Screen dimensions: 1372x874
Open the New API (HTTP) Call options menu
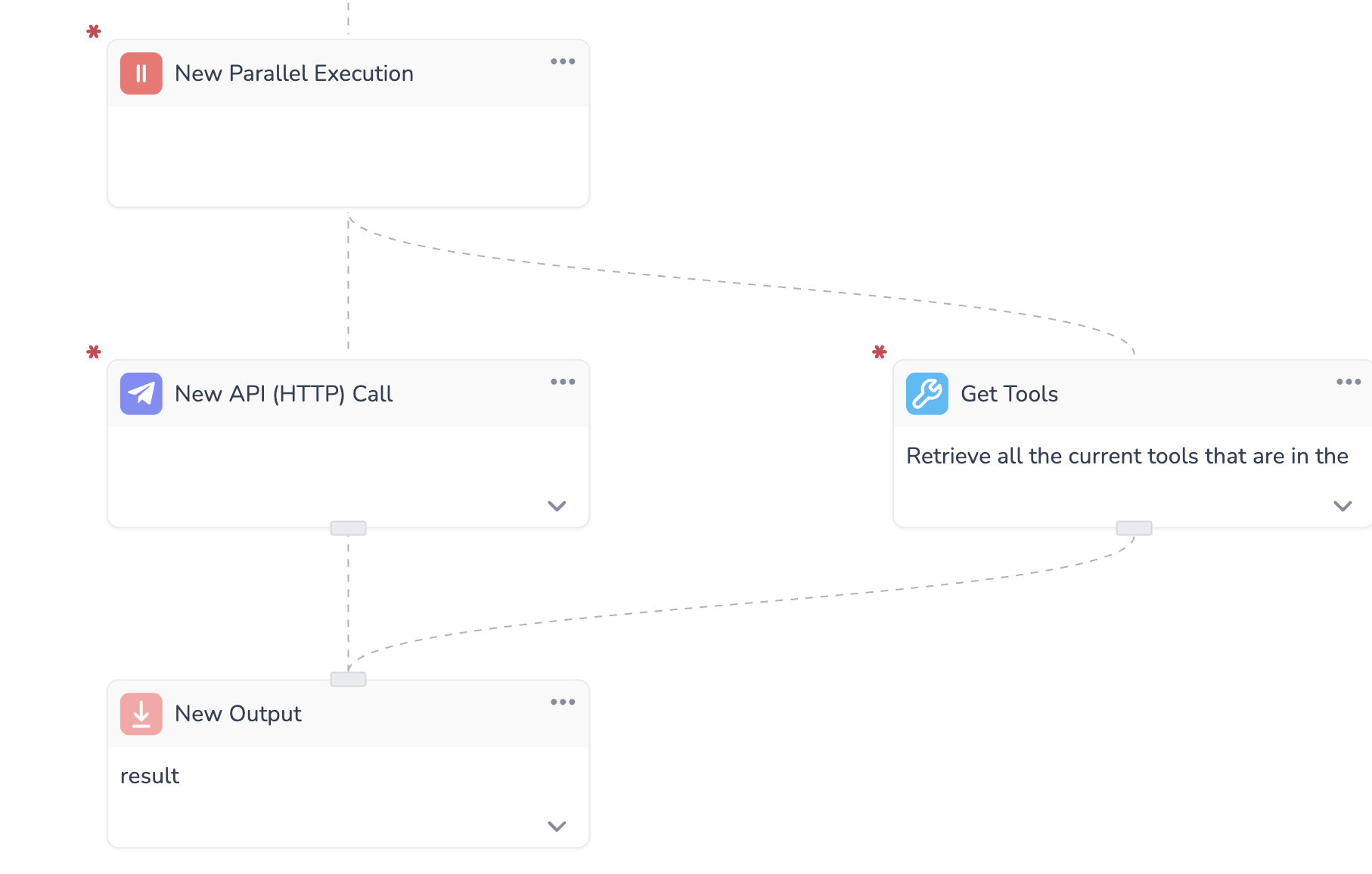click(563, 382)
